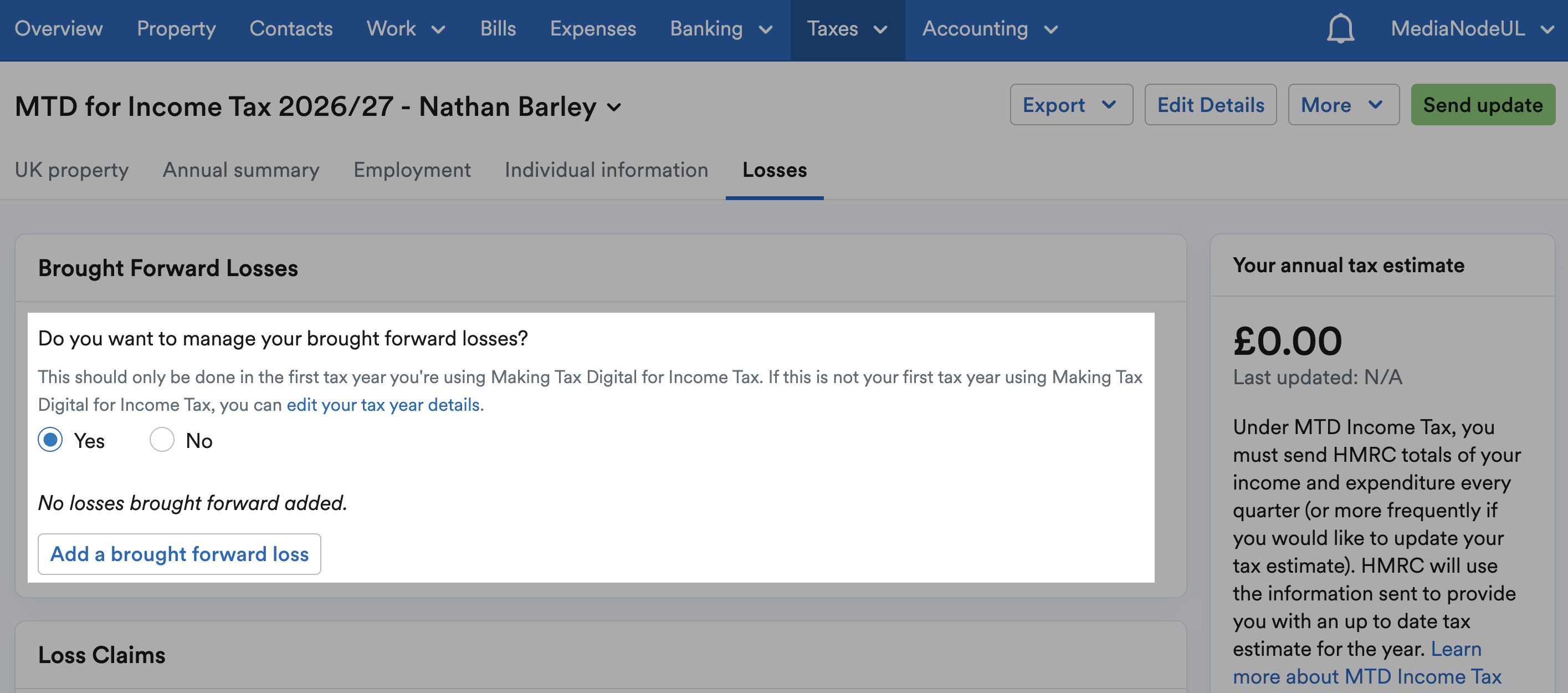Click the £0.00 tax estimate amount
The width and height of the screenshot is (1568, 693).
pos(1288,341)
